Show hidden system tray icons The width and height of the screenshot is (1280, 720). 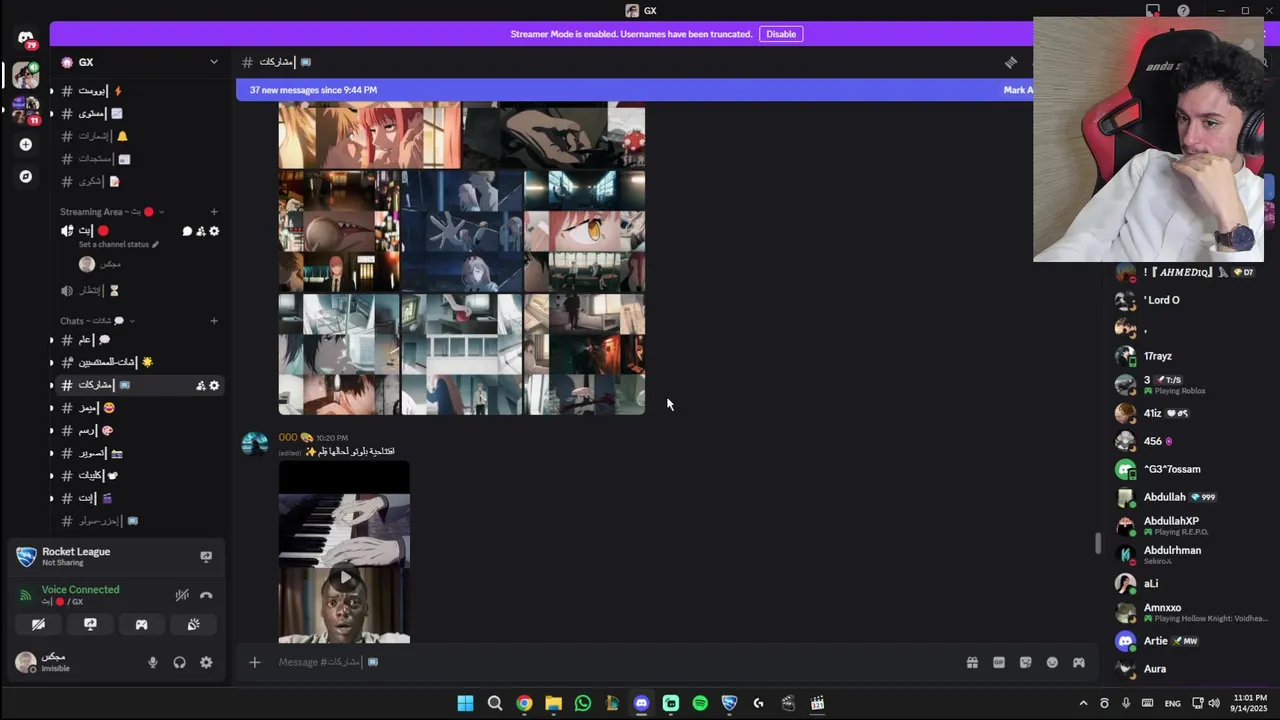pyautogui.click(x=1083, y=704)
